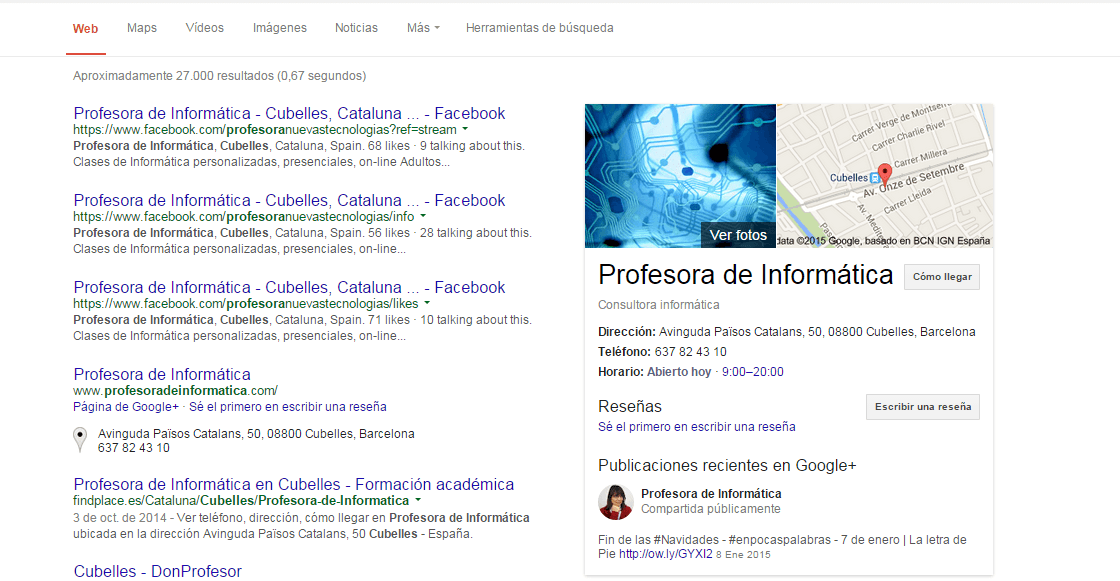
Task: Open the blue circuit board photo
Action: (680, 176)
